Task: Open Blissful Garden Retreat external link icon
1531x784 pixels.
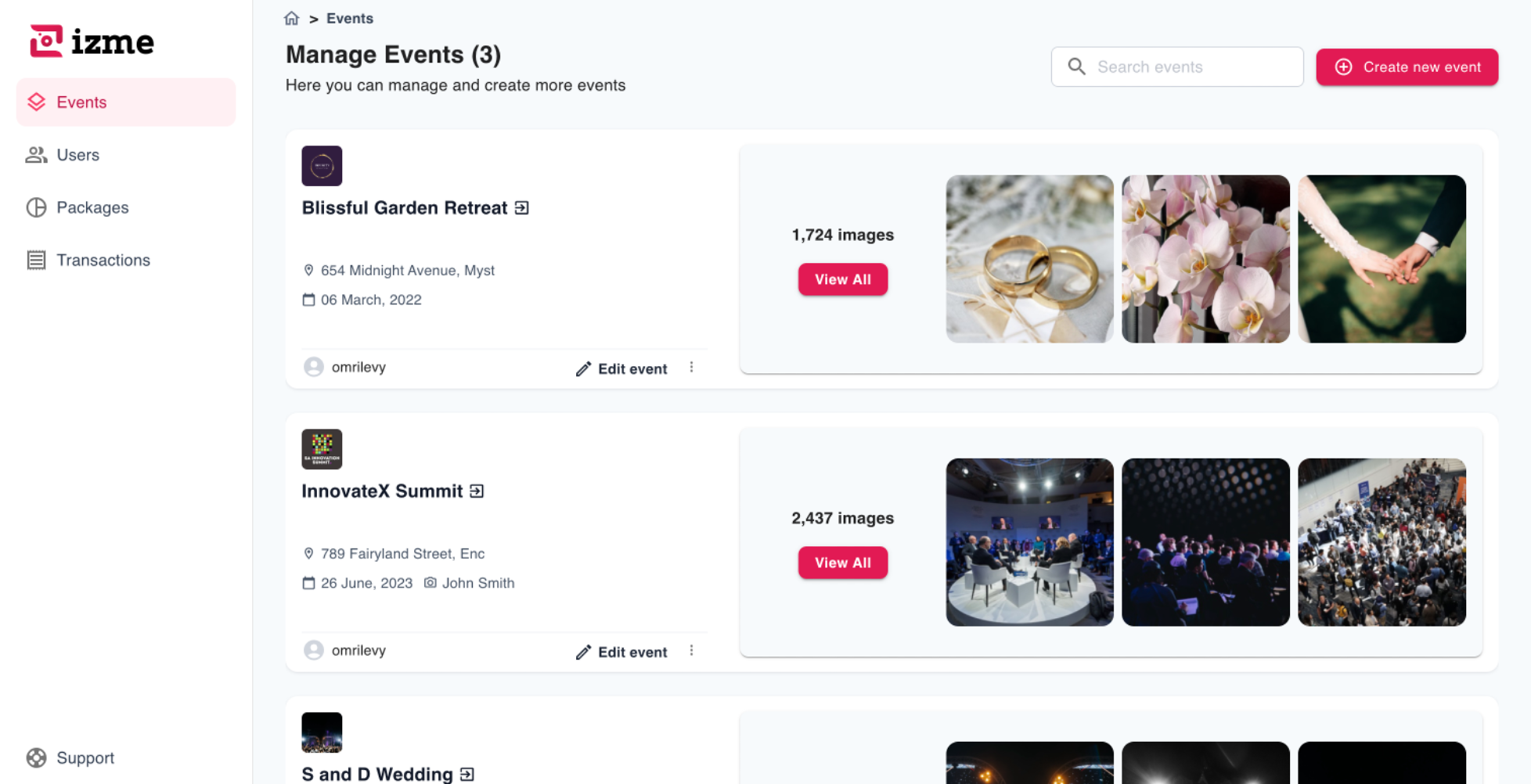Action: (522, 208)
